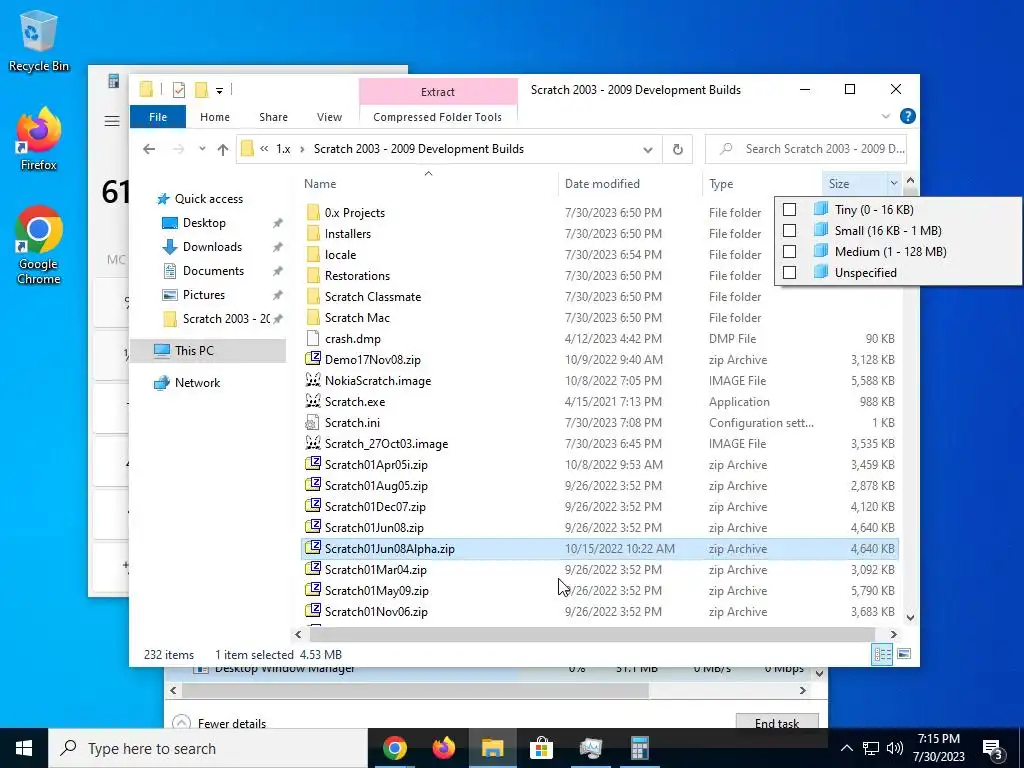Image resolution: width=1024 pixels, height=768 pixels.
Task: Open the Google Chrome desktop shortcut
Action: click(x=38, y=246)
